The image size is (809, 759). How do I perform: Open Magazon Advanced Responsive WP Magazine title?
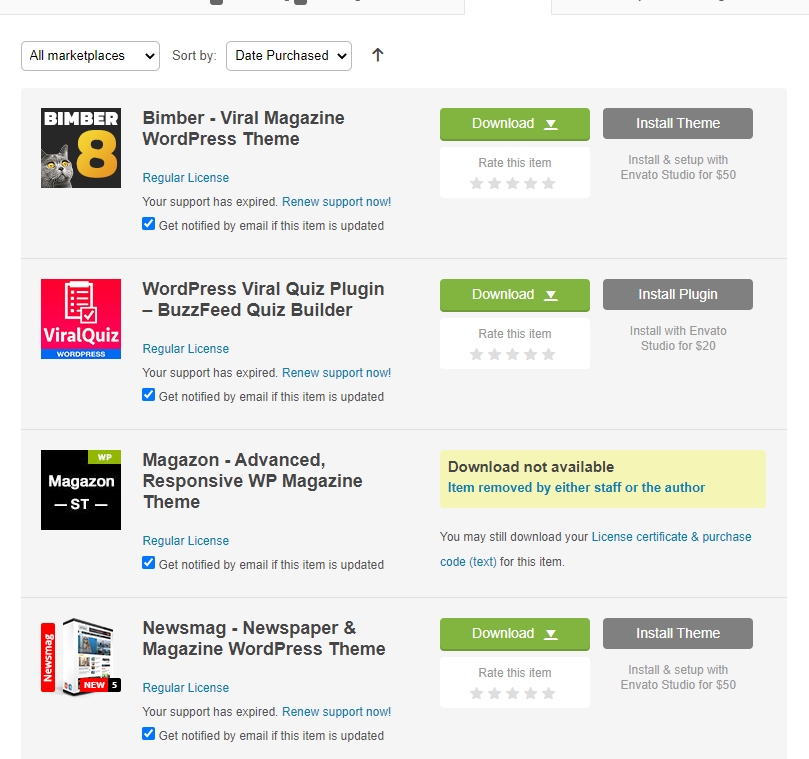[x=252, y=481]
